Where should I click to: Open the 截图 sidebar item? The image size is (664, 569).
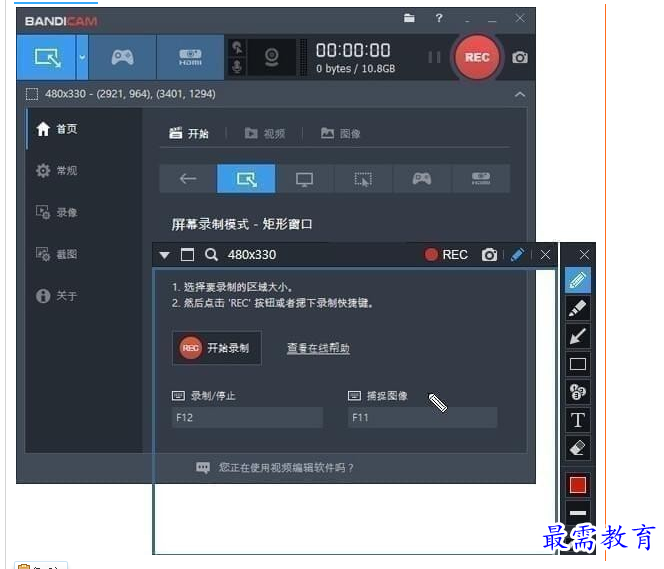click(57, 254)
